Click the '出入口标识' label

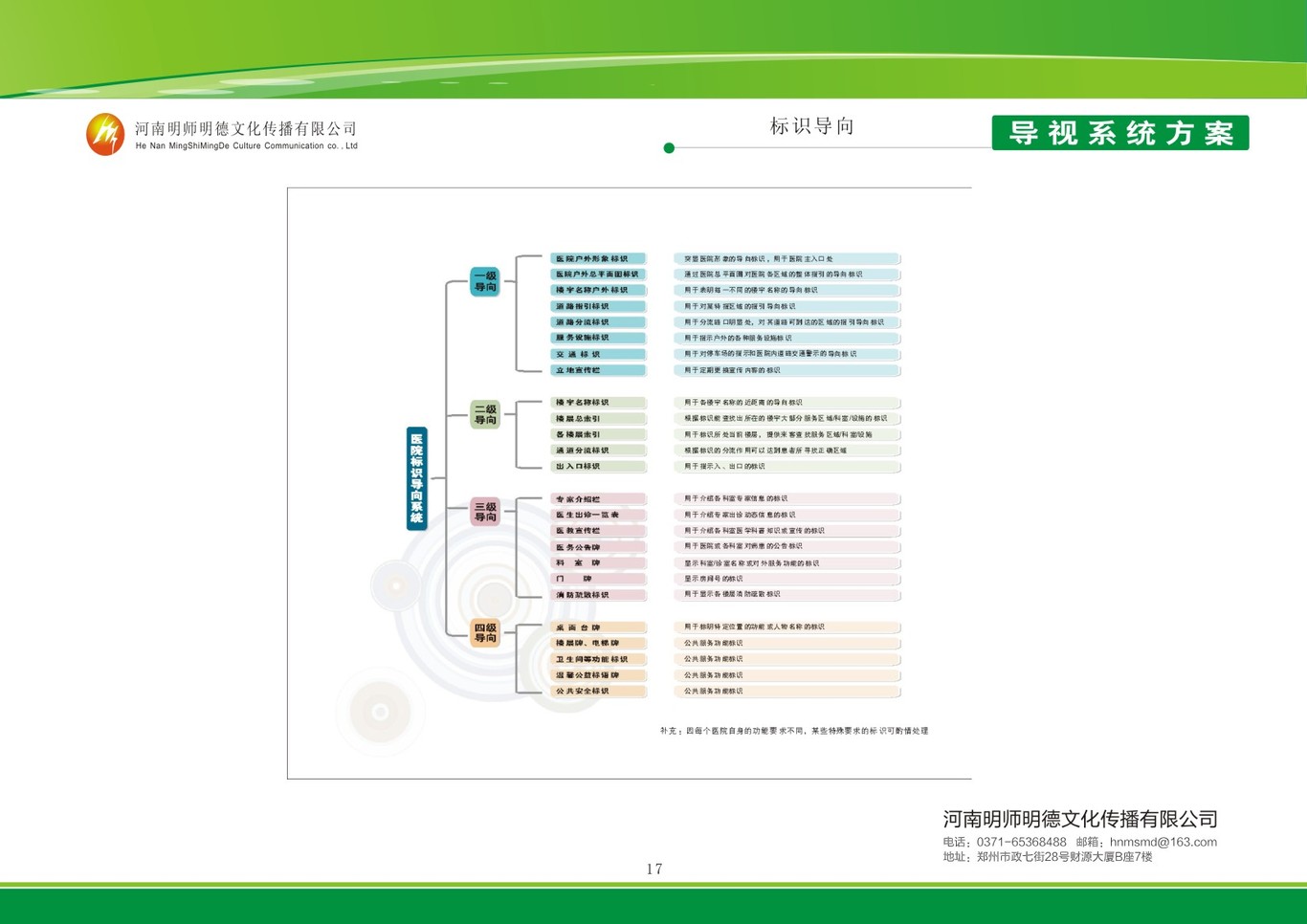click(598, 467)
